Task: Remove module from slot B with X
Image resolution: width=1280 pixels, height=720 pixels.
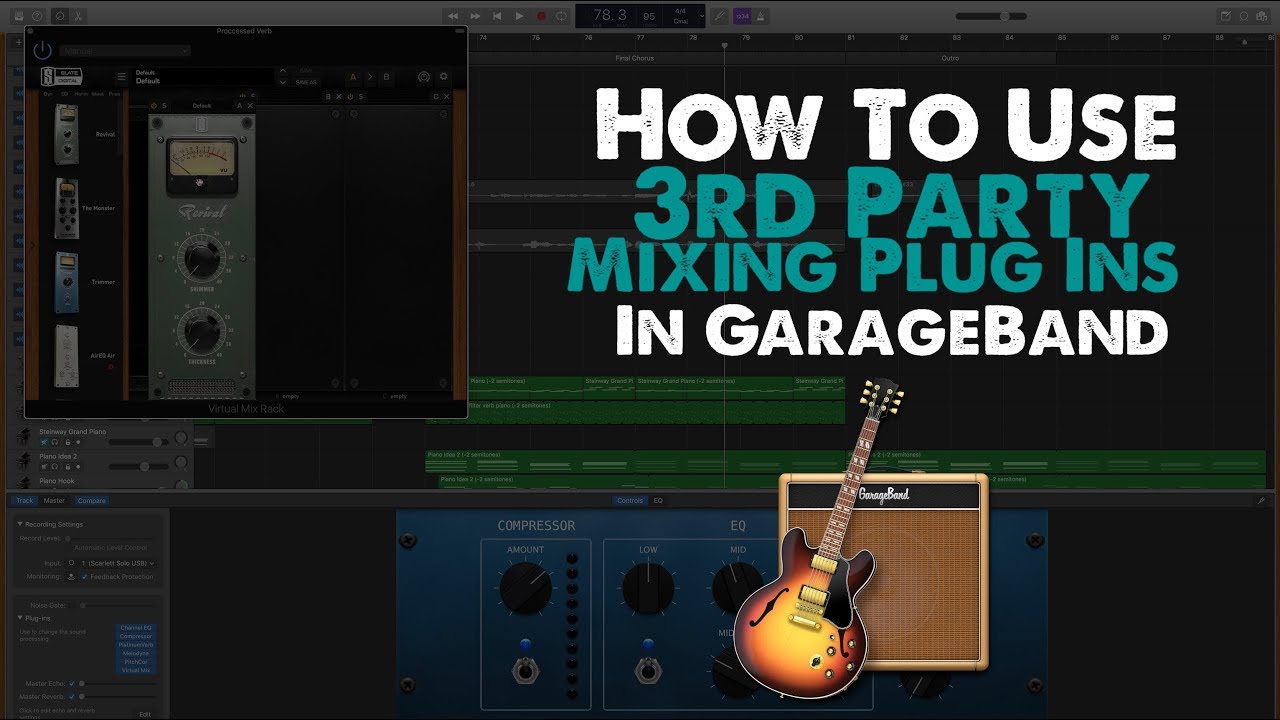Action: click(338, 97)
